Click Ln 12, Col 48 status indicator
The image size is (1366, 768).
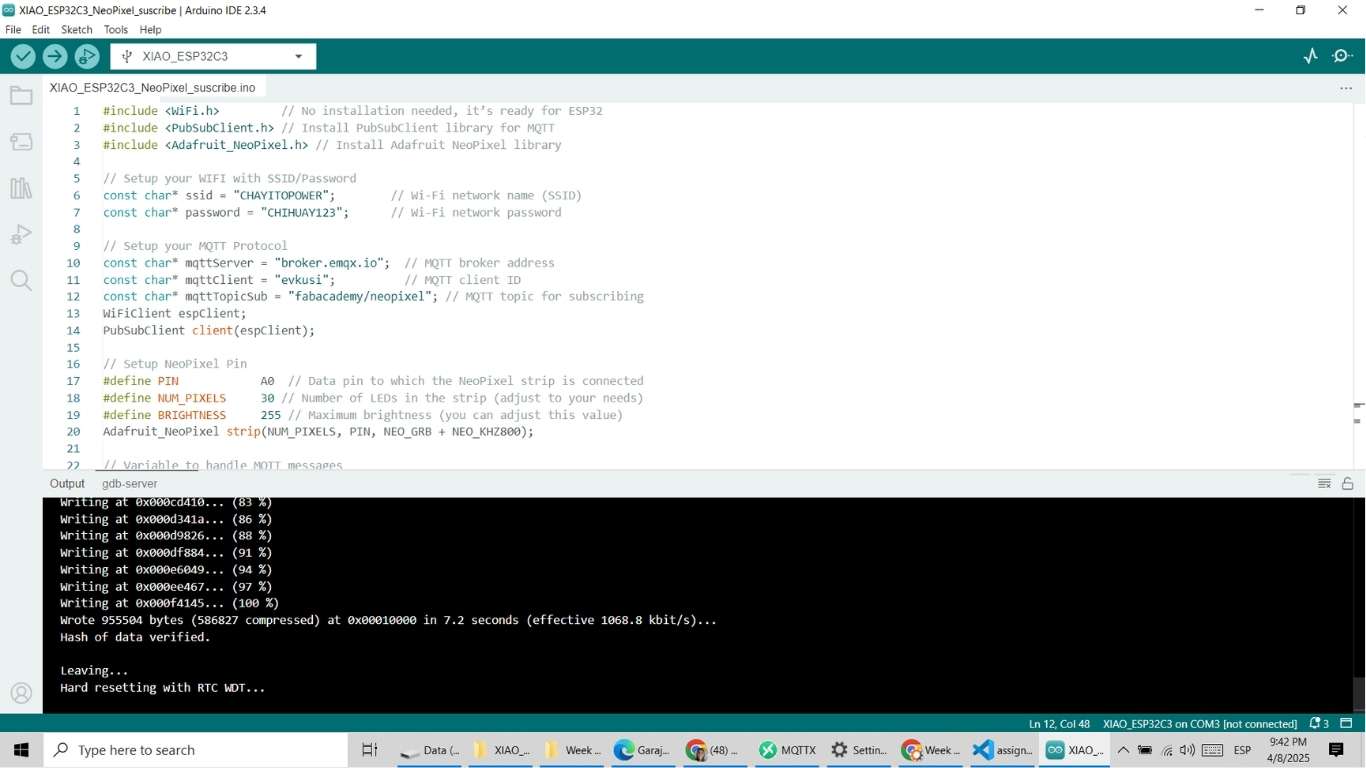pyautogui.click(x=1059, y=723)
